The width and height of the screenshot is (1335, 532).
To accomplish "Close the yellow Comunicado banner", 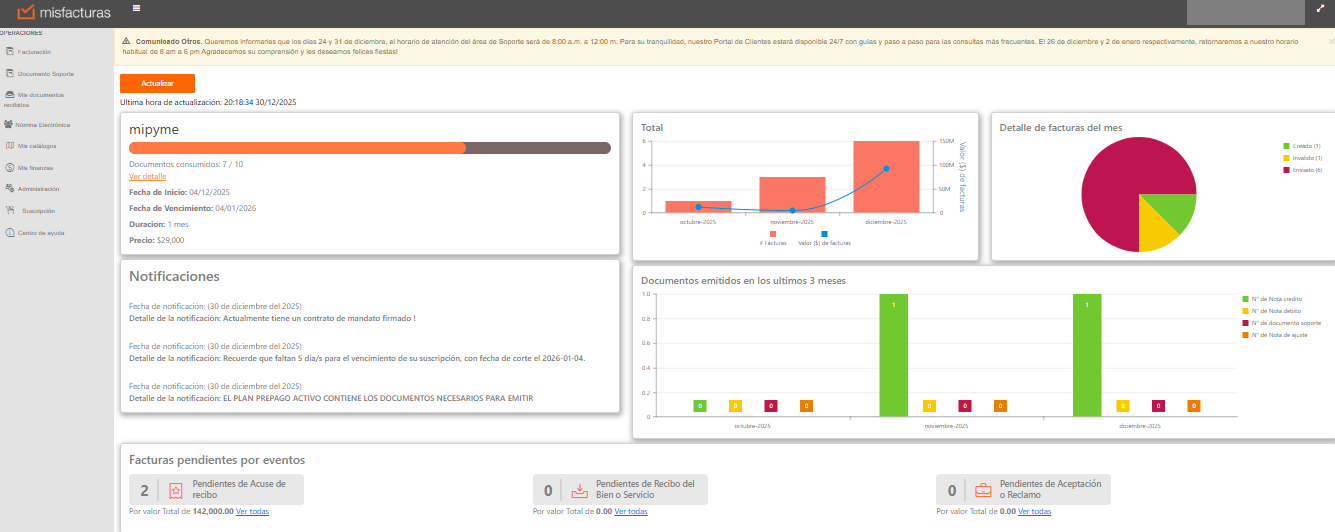I will [1331, 42].
